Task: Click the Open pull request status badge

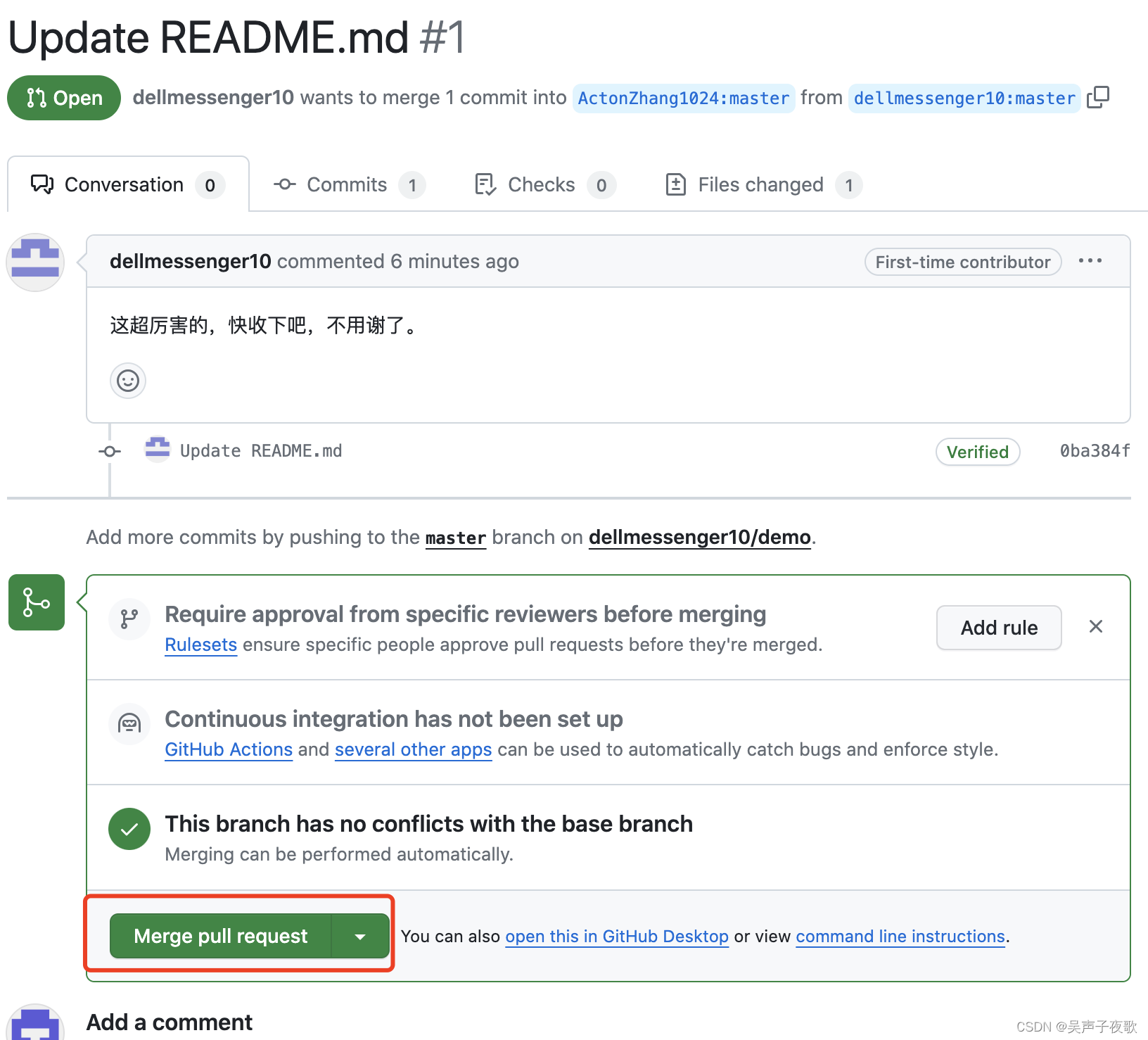Action: pos(64,98)
